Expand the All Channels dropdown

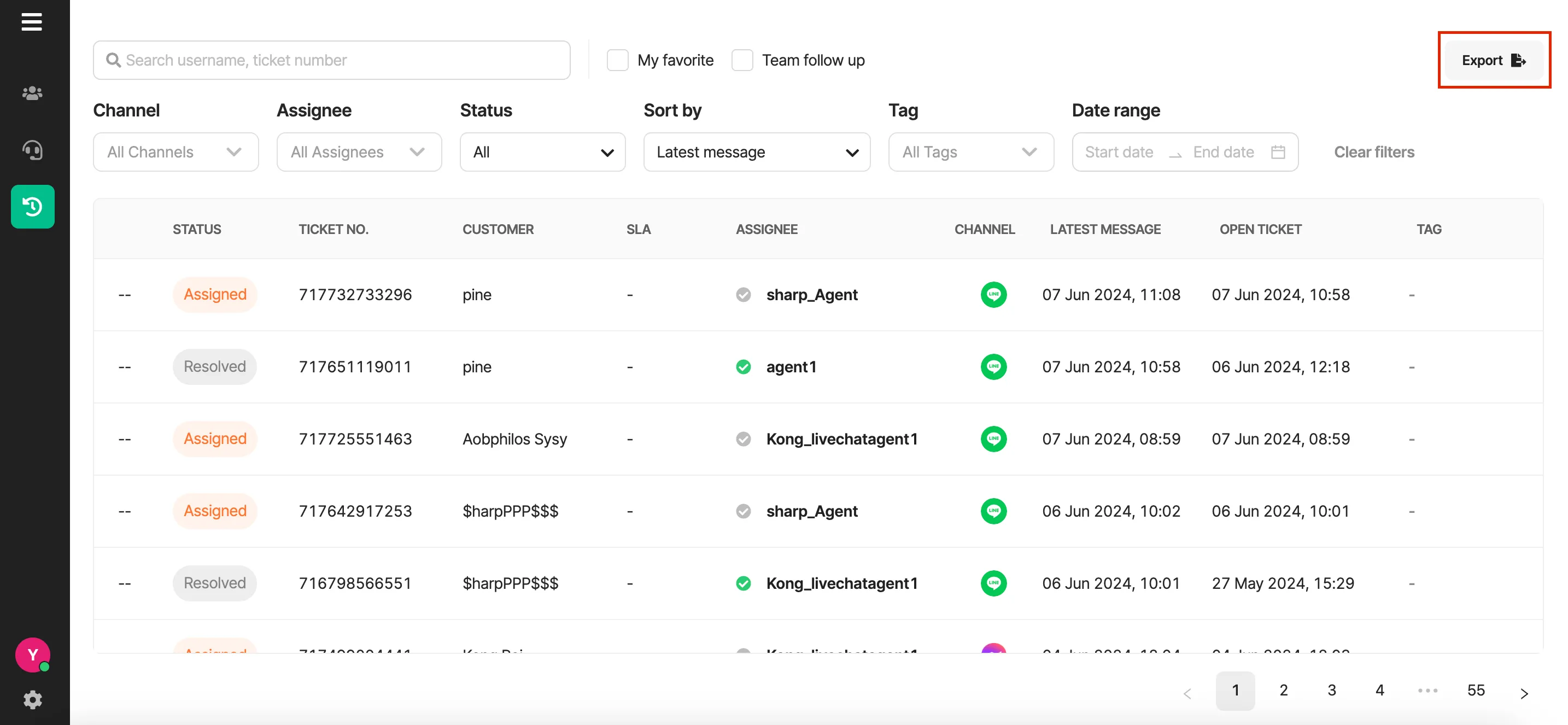pos(176,152)
